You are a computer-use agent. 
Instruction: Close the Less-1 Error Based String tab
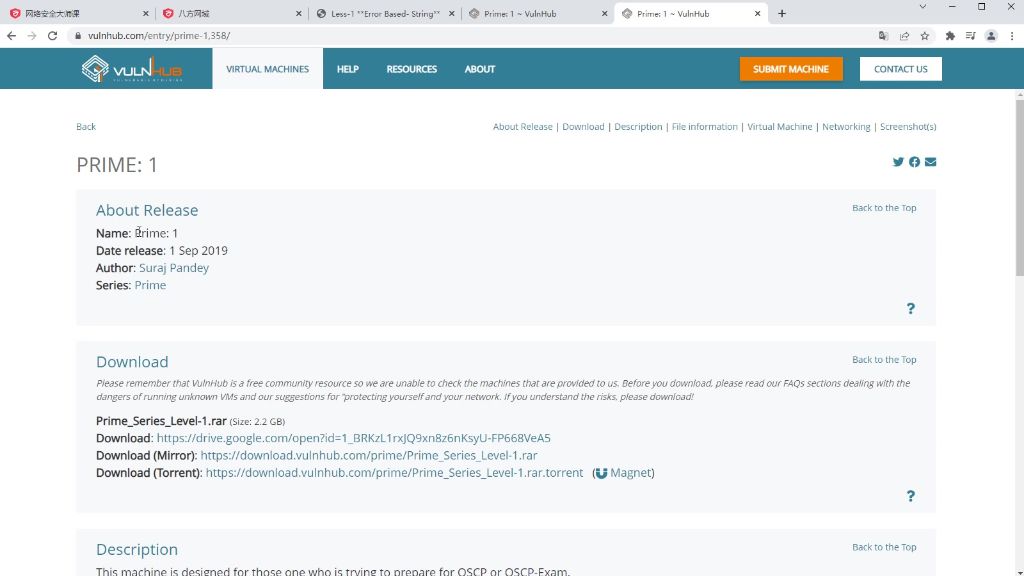(451, 13)
